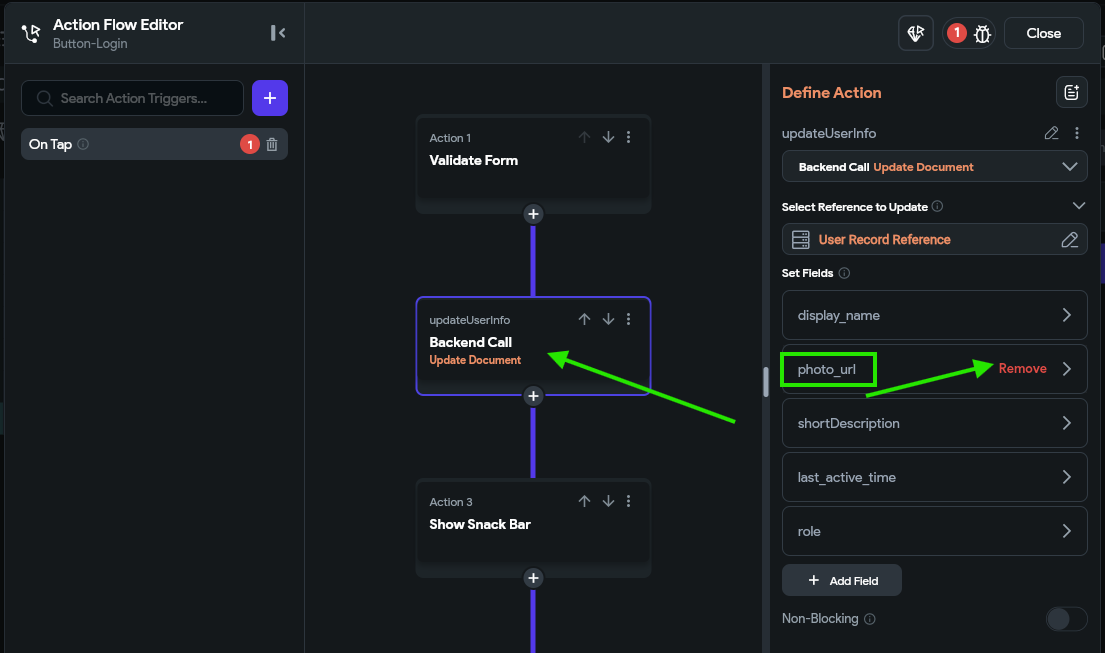Move Validate Form action down

608,137
